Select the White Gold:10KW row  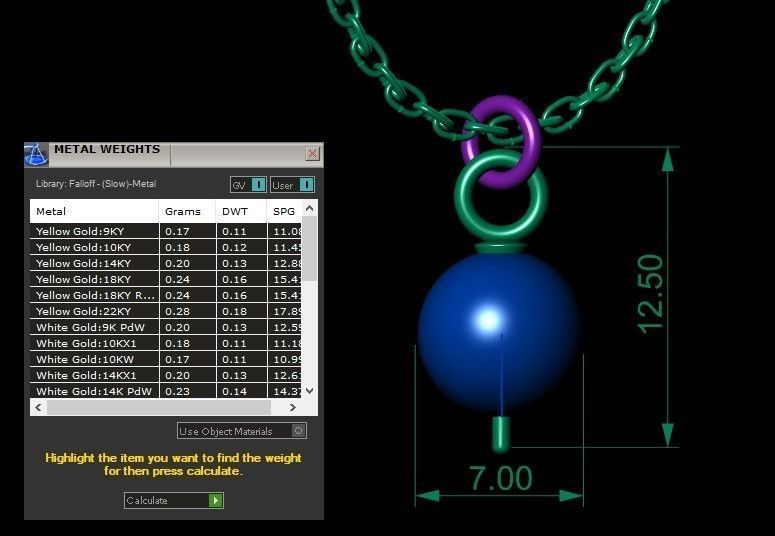(166, 359)
